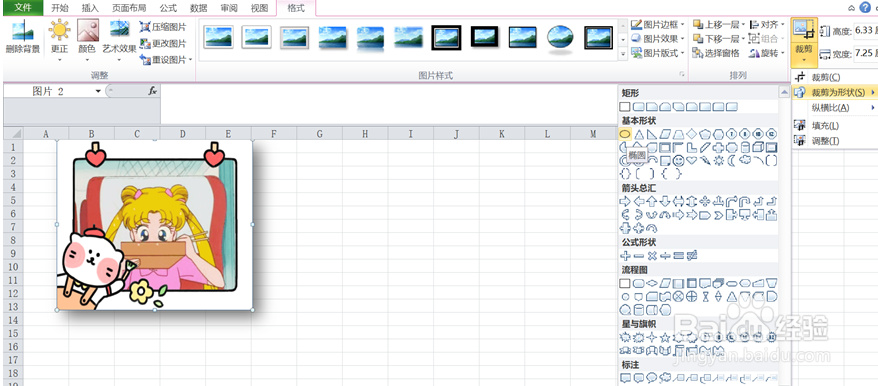Open Excel help question mark icon
This screenshot has width=878, height=386.
[865, 7]
